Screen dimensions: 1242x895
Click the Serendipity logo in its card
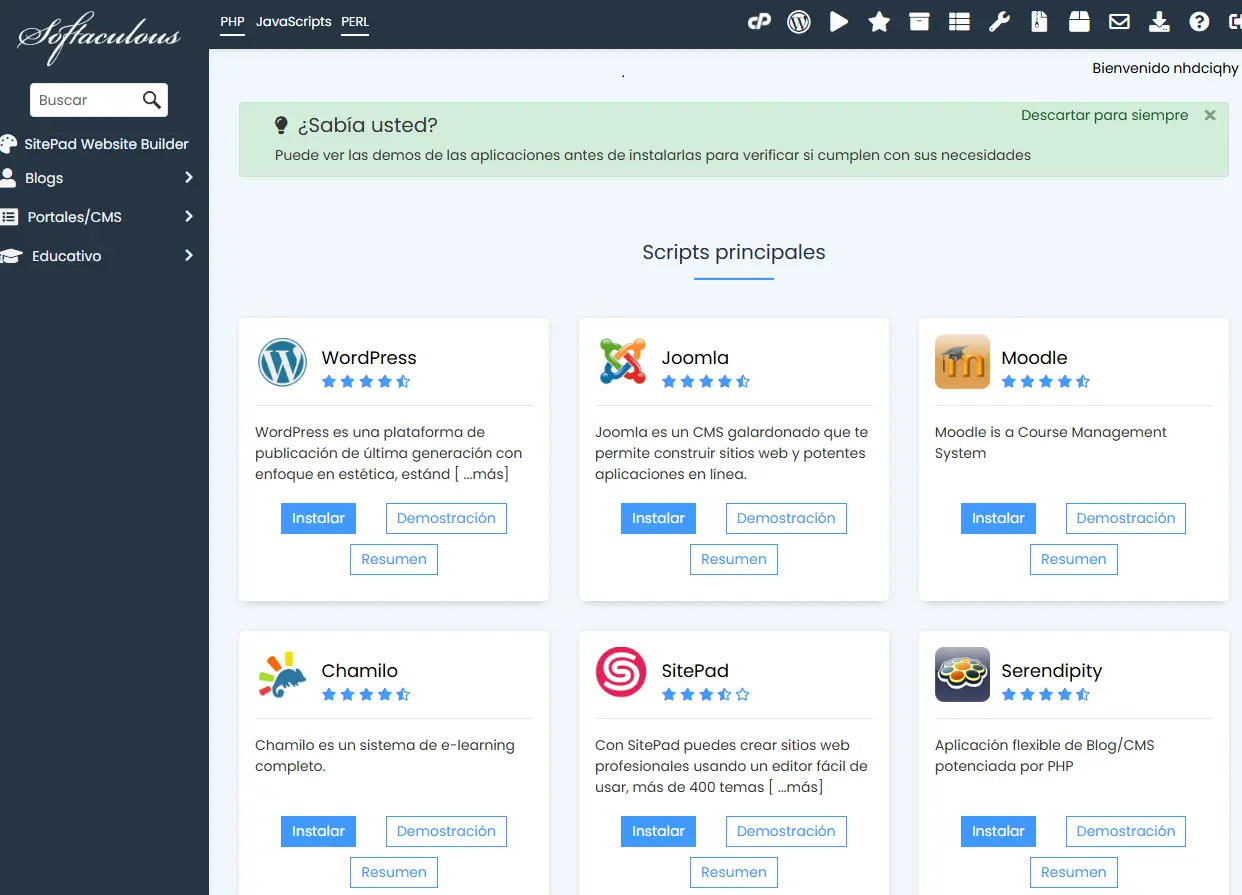coord(962,674)
